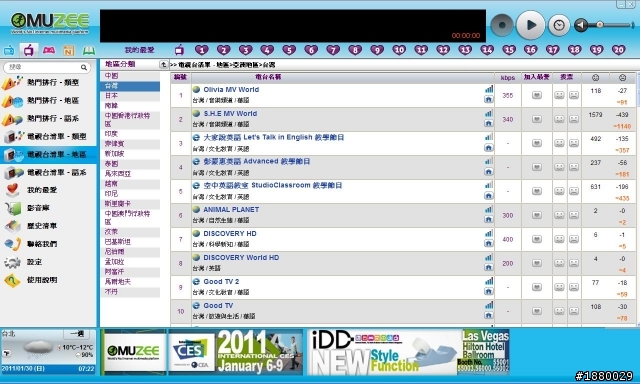The height and width of the screenshot is (384, 640).
Task: Switch to the news N tab icon
Action: coord(69,51)
